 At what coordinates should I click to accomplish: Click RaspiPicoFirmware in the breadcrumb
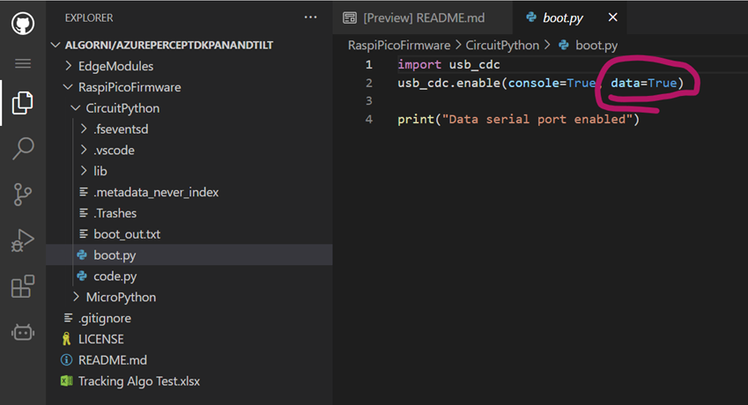tap(399, 45)
